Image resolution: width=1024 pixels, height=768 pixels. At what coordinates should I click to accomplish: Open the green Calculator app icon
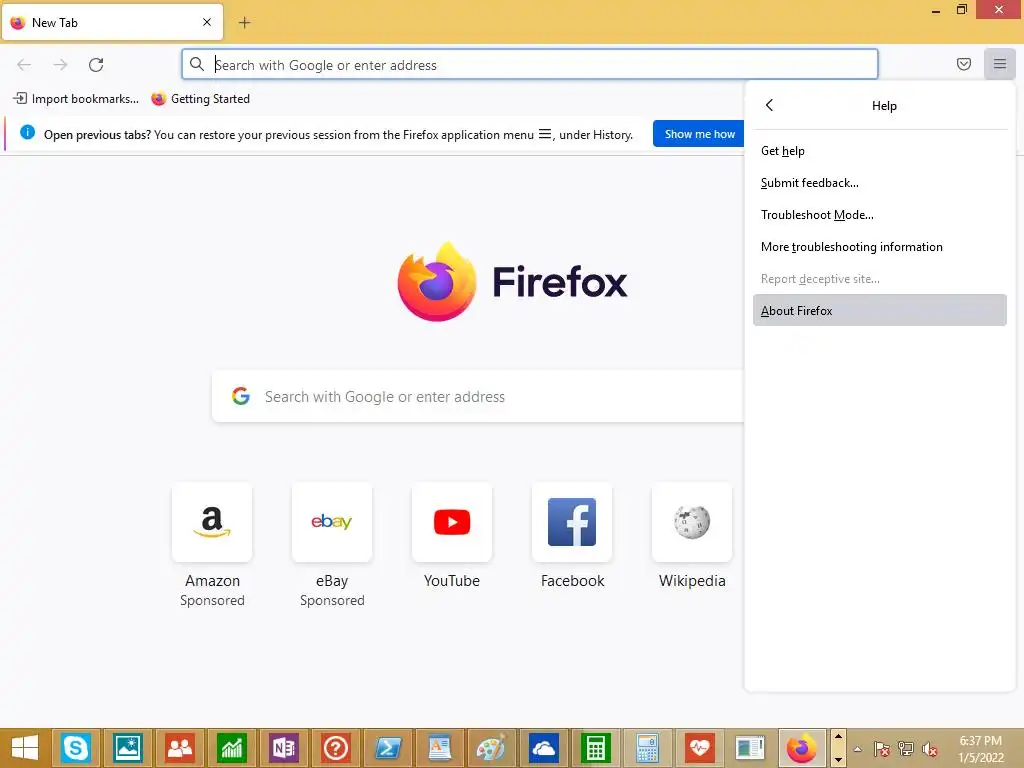(x=596, y=748)
